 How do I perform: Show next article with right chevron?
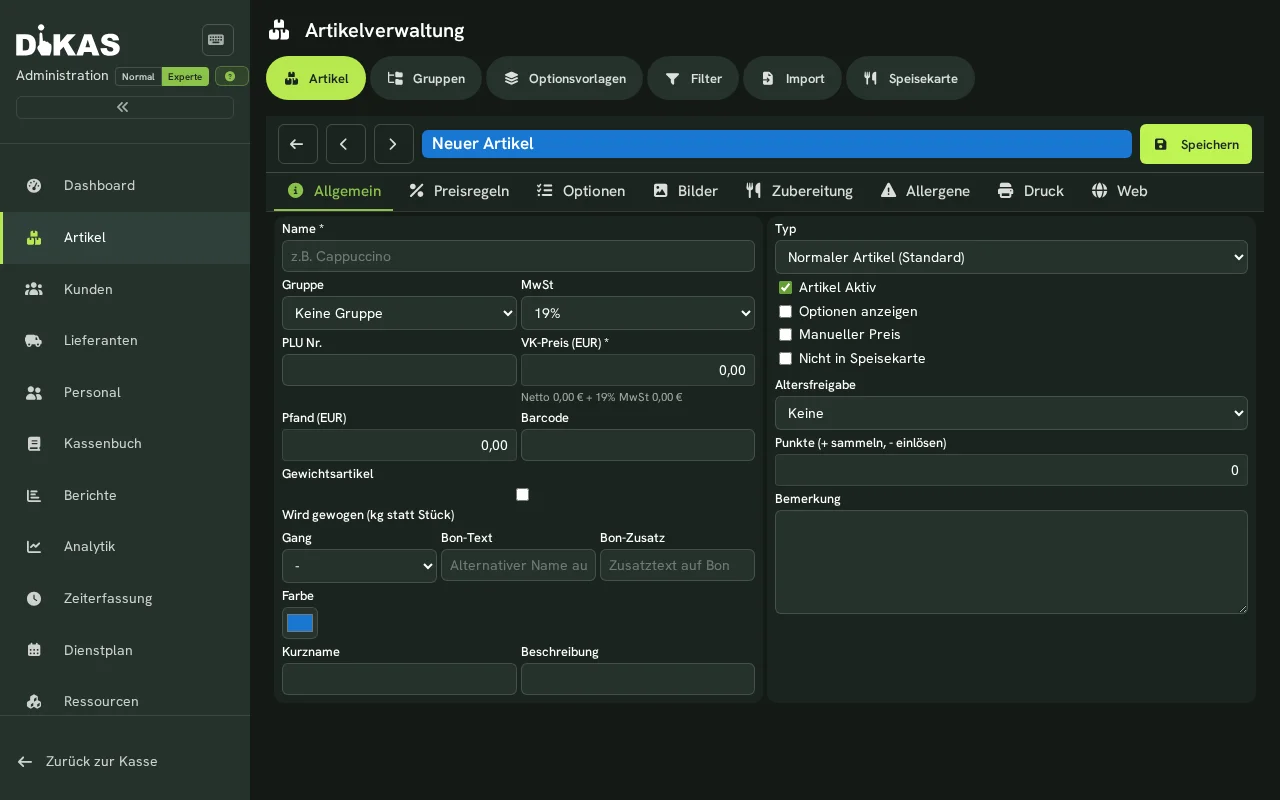[394, 144]
